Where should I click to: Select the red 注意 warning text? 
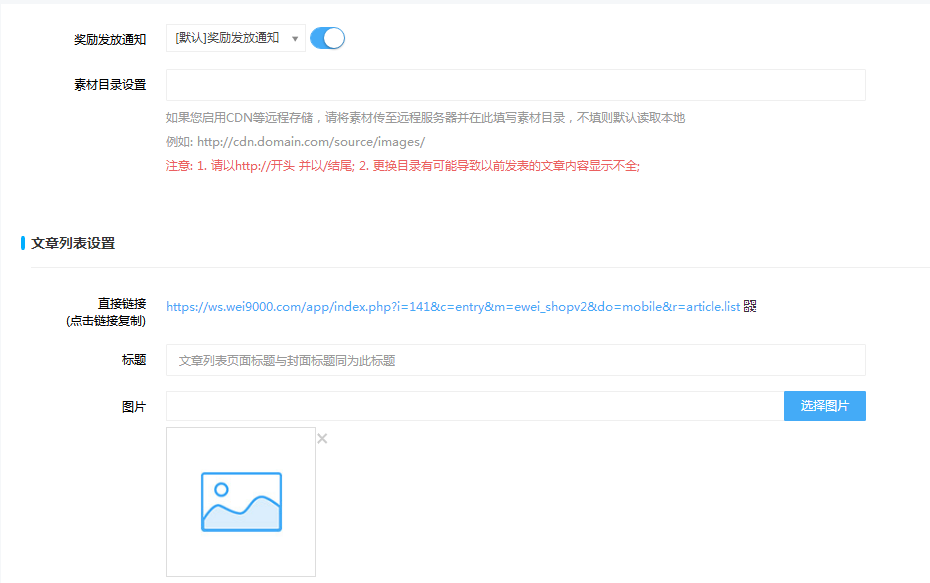[403, 166]
